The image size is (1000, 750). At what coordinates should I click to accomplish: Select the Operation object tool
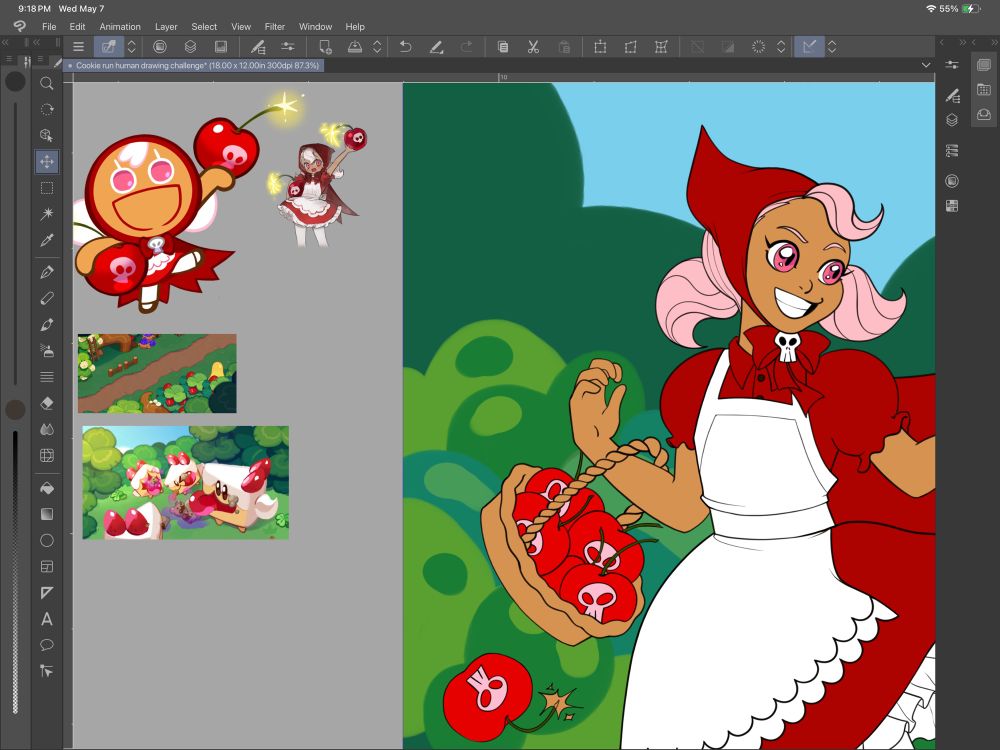(x=47, y=135)
